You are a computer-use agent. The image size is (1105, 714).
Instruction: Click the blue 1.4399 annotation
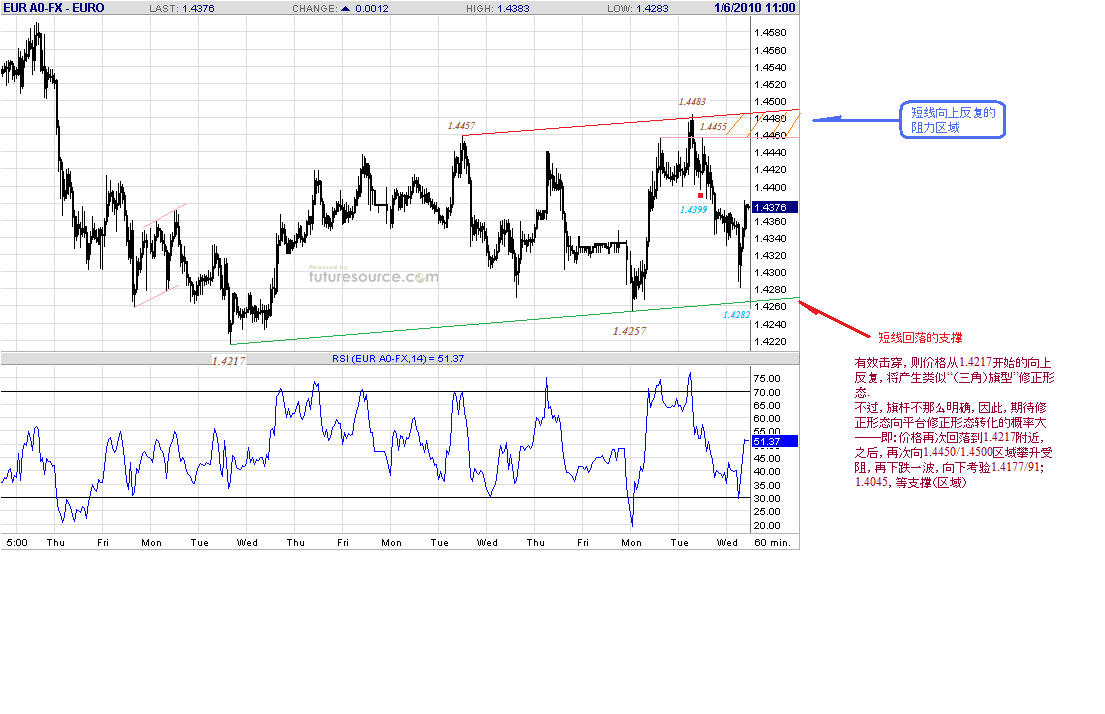(x=693, y=209)
